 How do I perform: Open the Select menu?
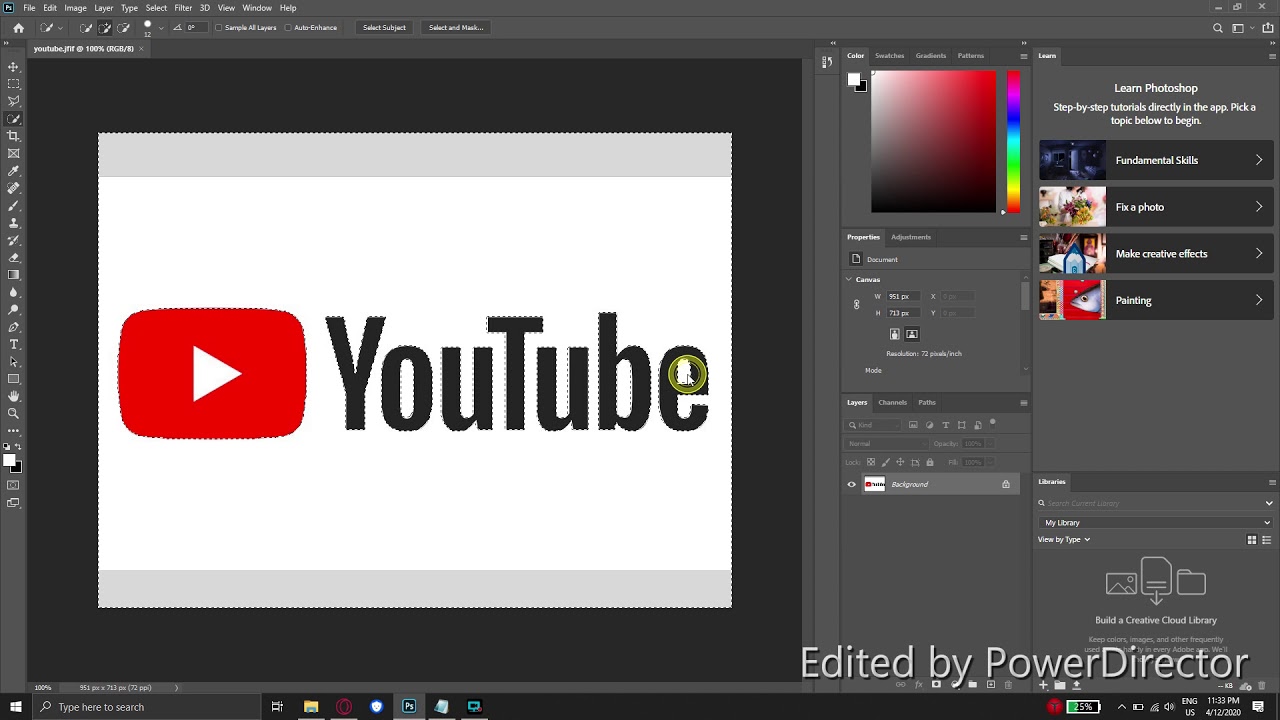(x=156, y=8)
